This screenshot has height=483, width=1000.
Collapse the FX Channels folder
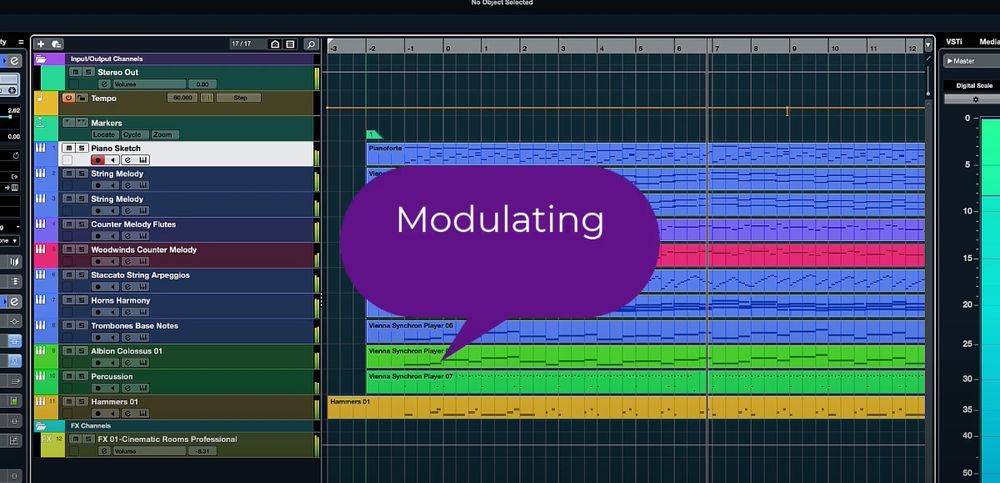click(41, 426)
